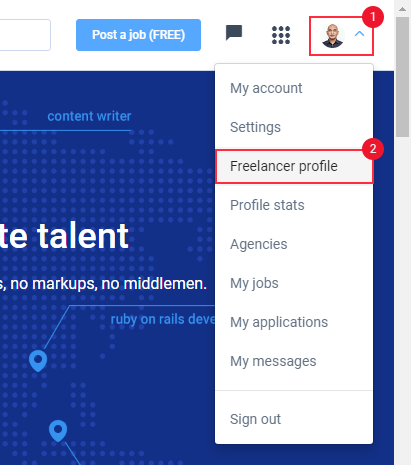Click ruby on rails developer label
This screenshot has height=465, width=411.
coord(163,319)
